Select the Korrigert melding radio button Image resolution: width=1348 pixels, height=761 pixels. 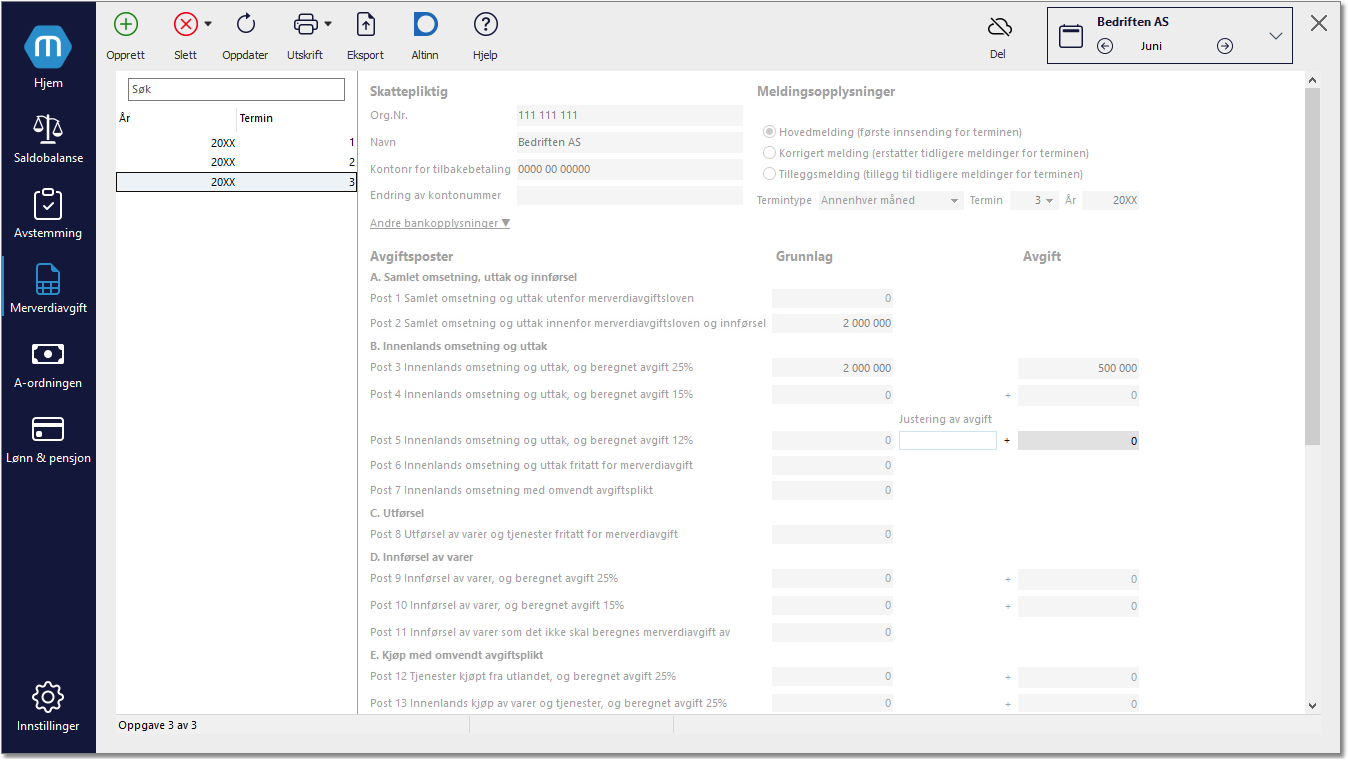pos(769,153)
